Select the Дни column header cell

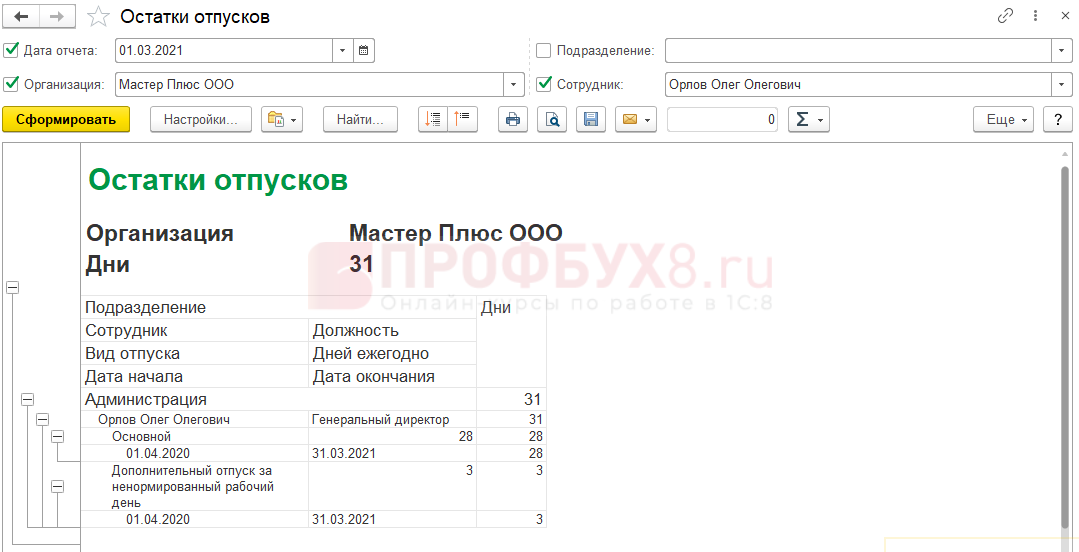512,341
